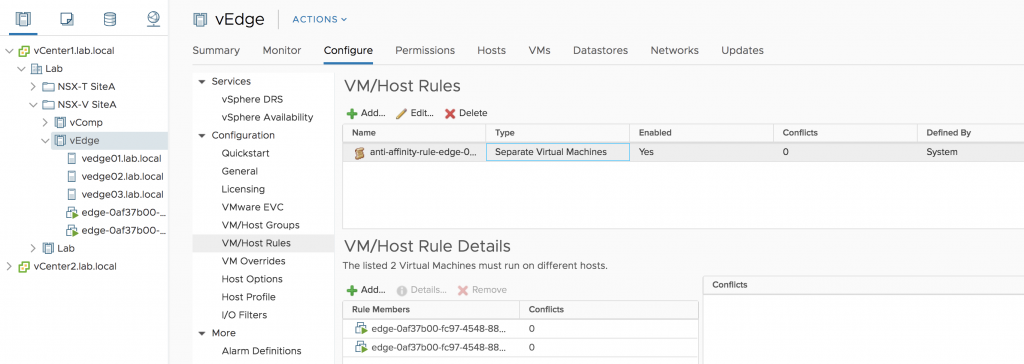1024x364 pixels.
Task: Open the ACTIONS dropdown menu
Action: (x=320, y=20)
